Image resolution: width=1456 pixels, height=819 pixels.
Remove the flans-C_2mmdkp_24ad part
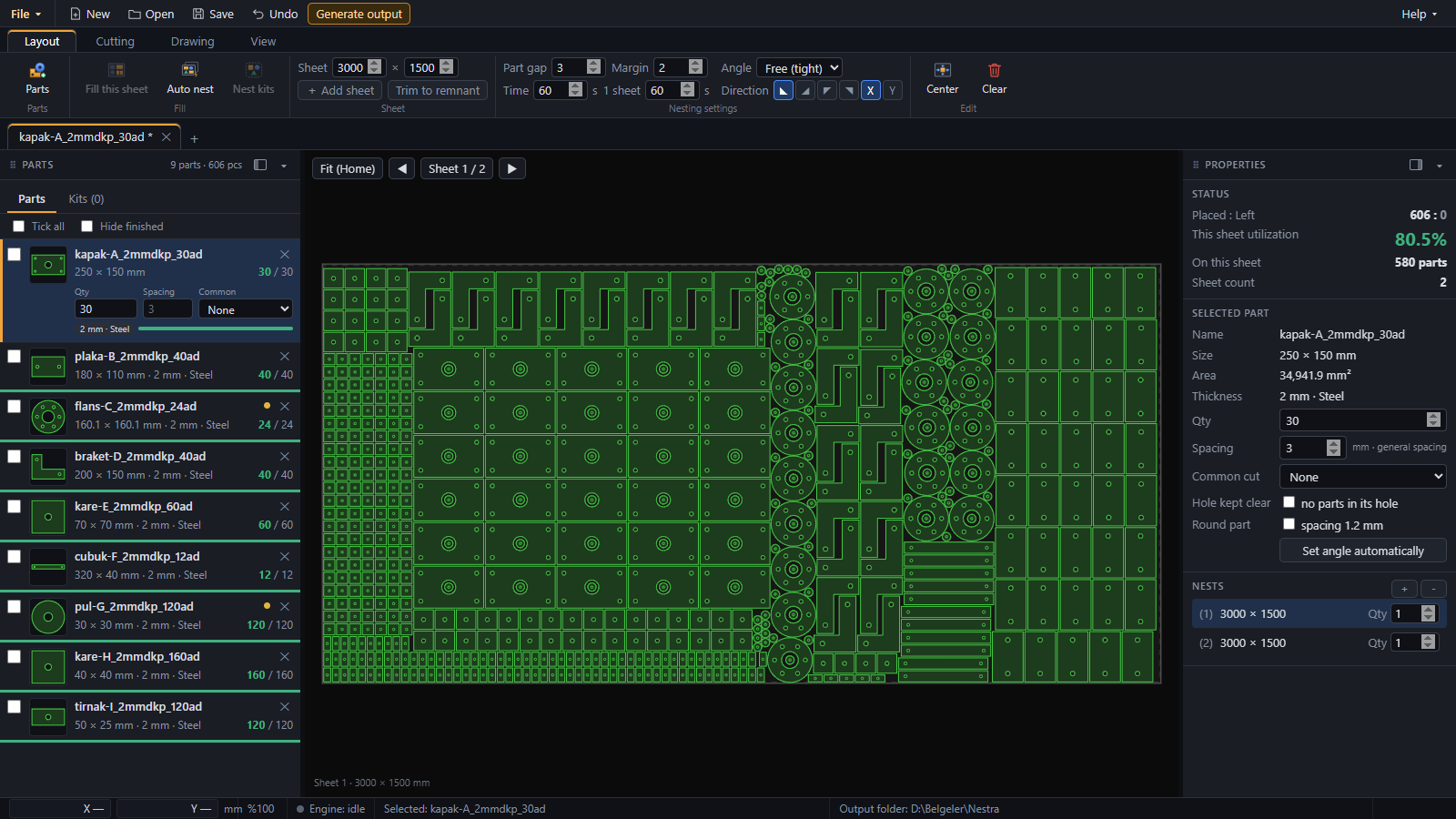click(x=285, y=407)
